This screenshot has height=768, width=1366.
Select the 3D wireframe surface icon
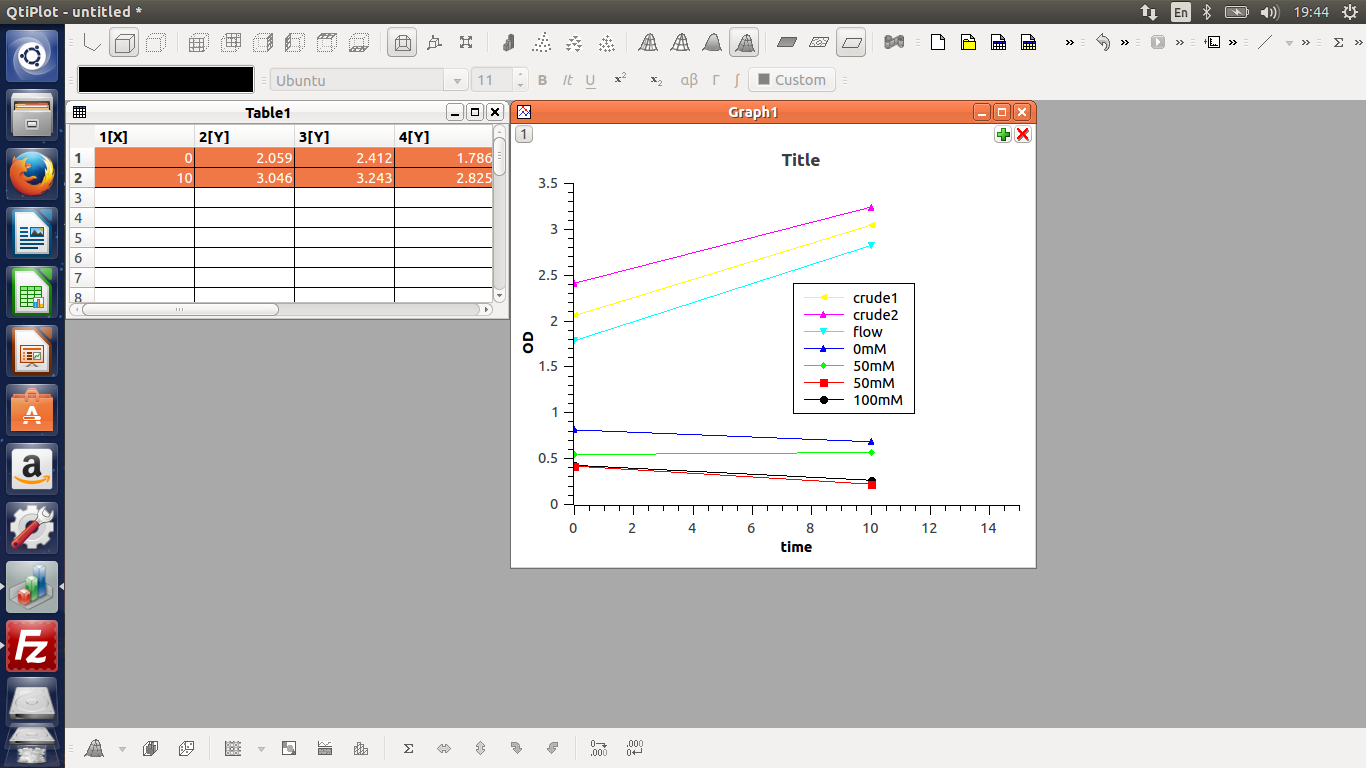click(x=648, y=43)
